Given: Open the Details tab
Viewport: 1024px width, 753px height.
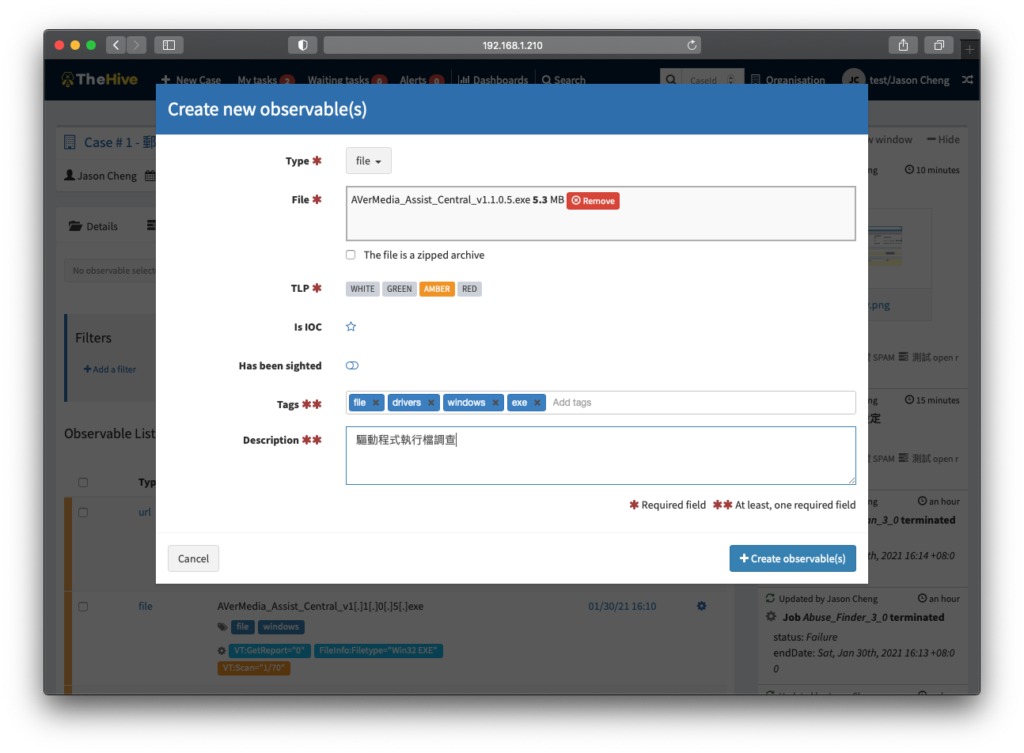Looking at the screenshot, I should coord(93,226).
